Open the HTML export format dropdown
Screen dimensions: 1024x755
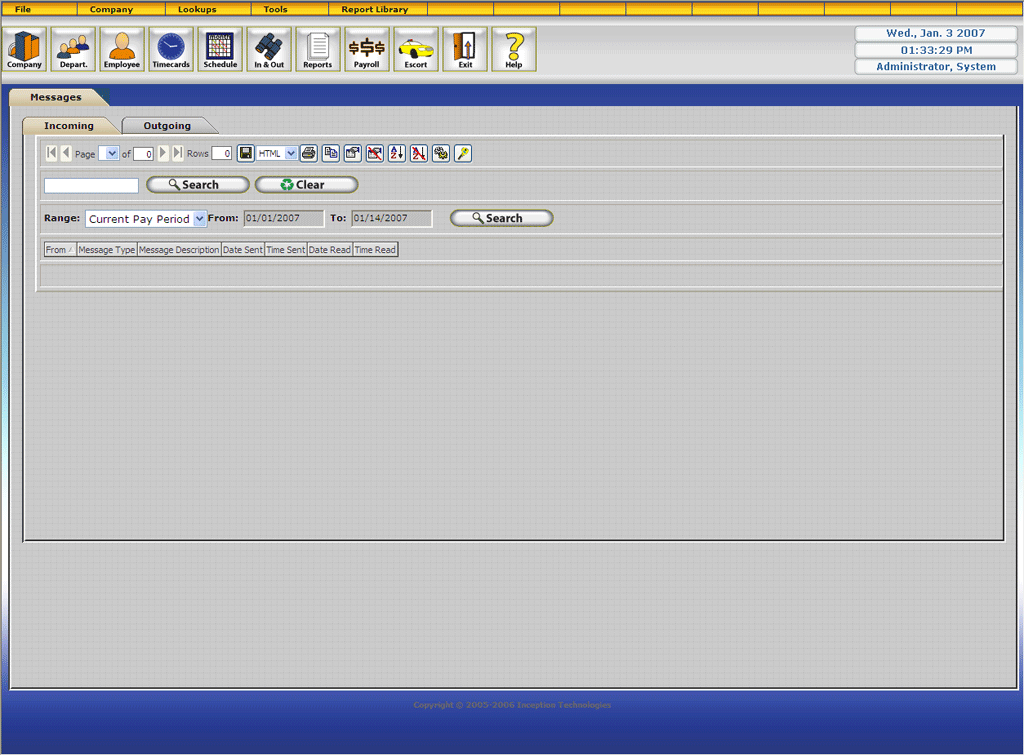coord(291,153)
